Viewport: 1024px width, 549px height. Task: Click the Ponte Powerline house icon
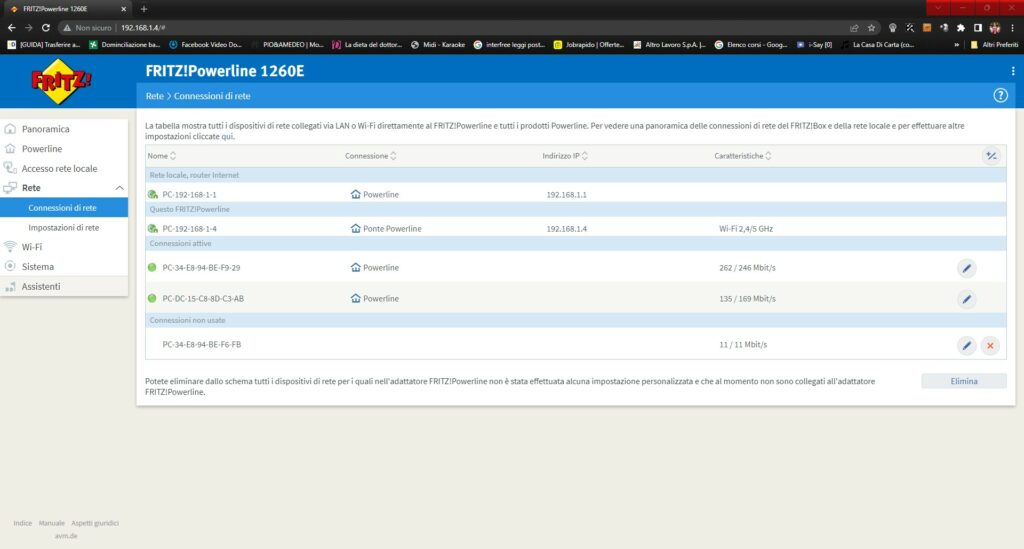355,228
